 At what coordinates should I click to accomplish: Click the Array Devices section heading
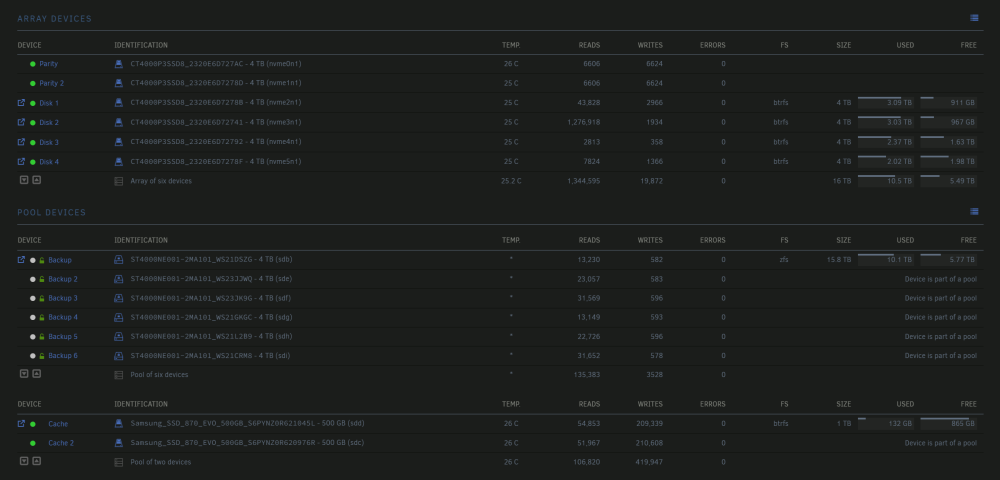(54, 18)
